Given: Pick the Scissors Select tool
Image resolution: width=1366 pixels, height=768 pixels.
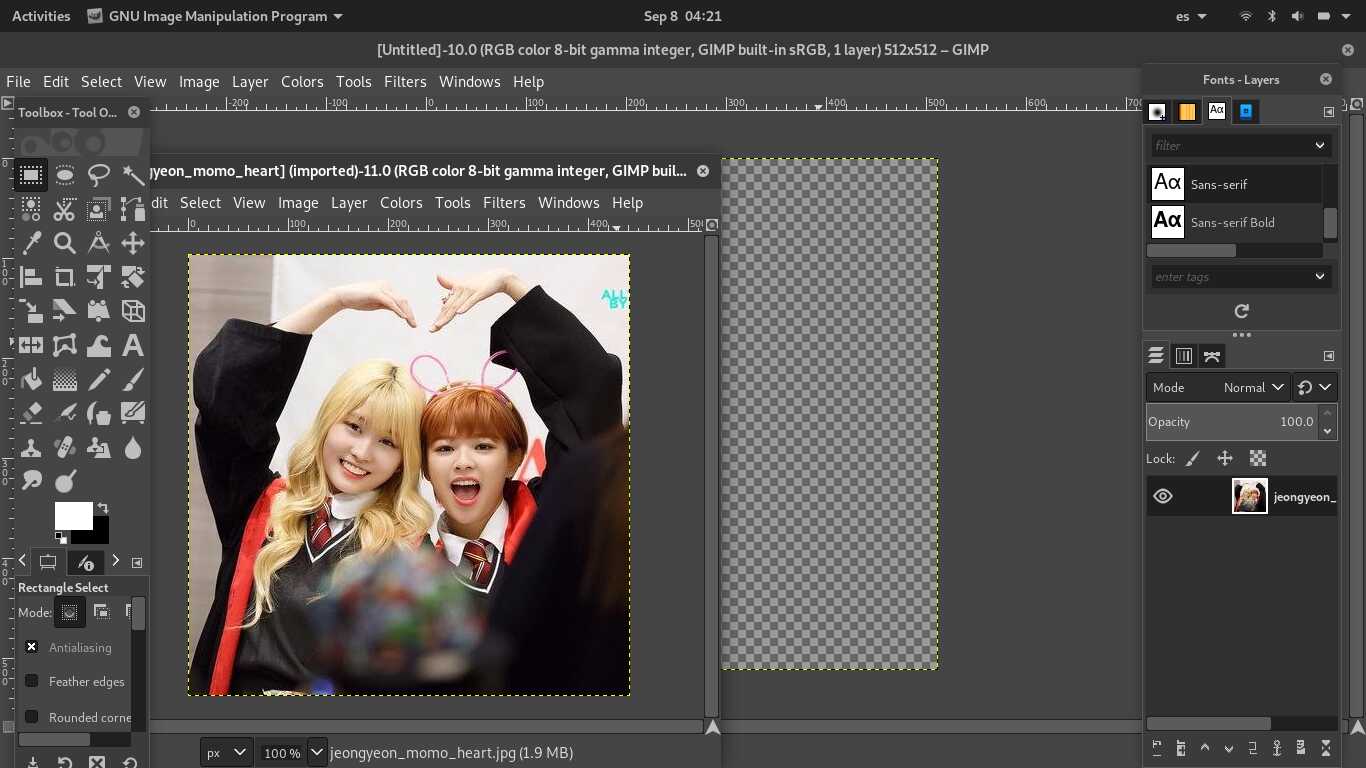Looking at the screenshot, I should (65, 210).
